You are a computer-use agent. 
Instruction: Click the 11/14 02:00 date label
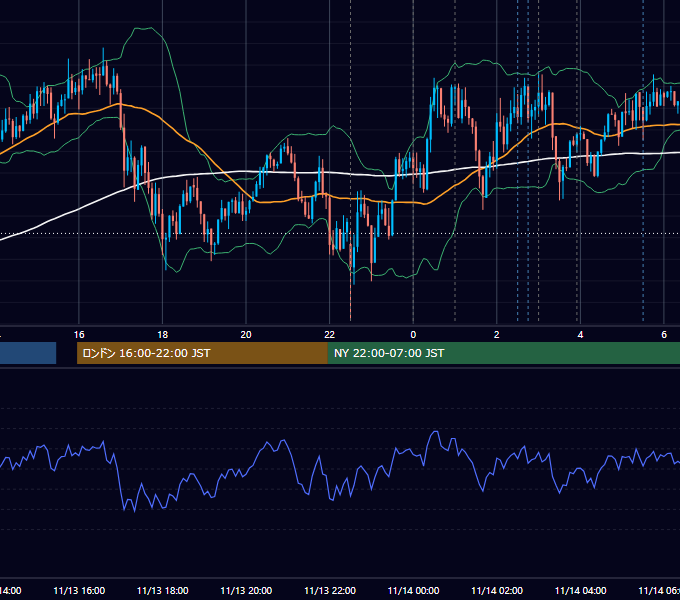click(497, 590)
